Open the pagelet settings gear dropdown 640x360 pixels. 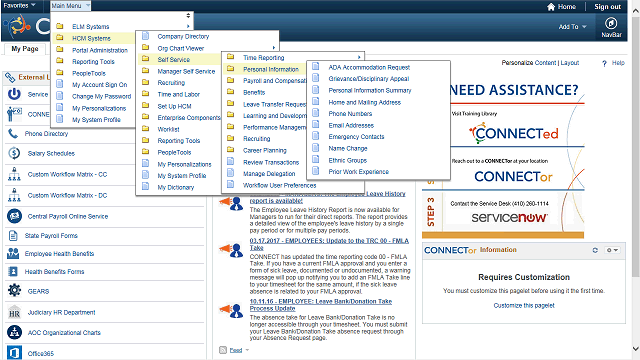pos(612,250)
